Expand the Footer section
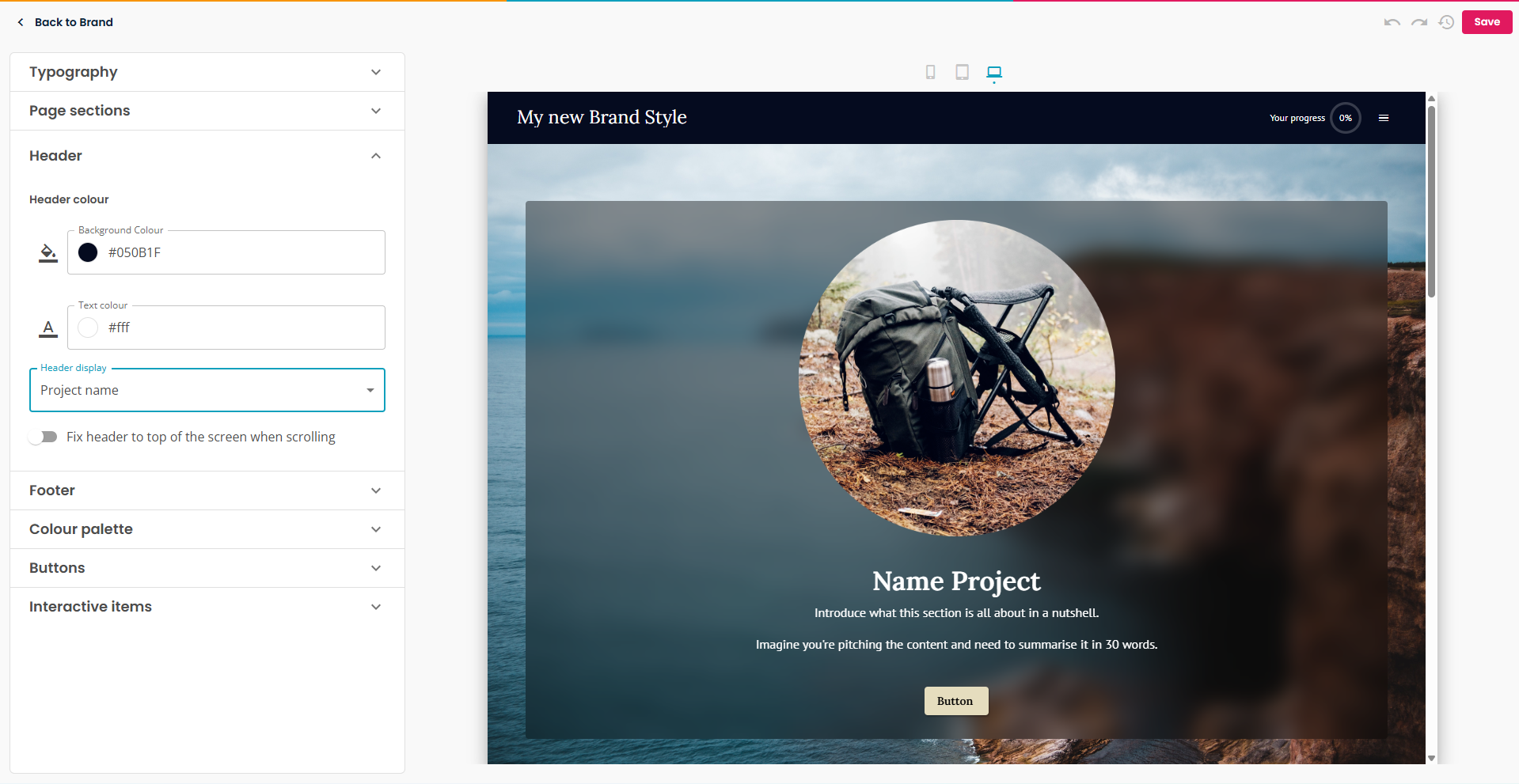 tap(207, 490)
